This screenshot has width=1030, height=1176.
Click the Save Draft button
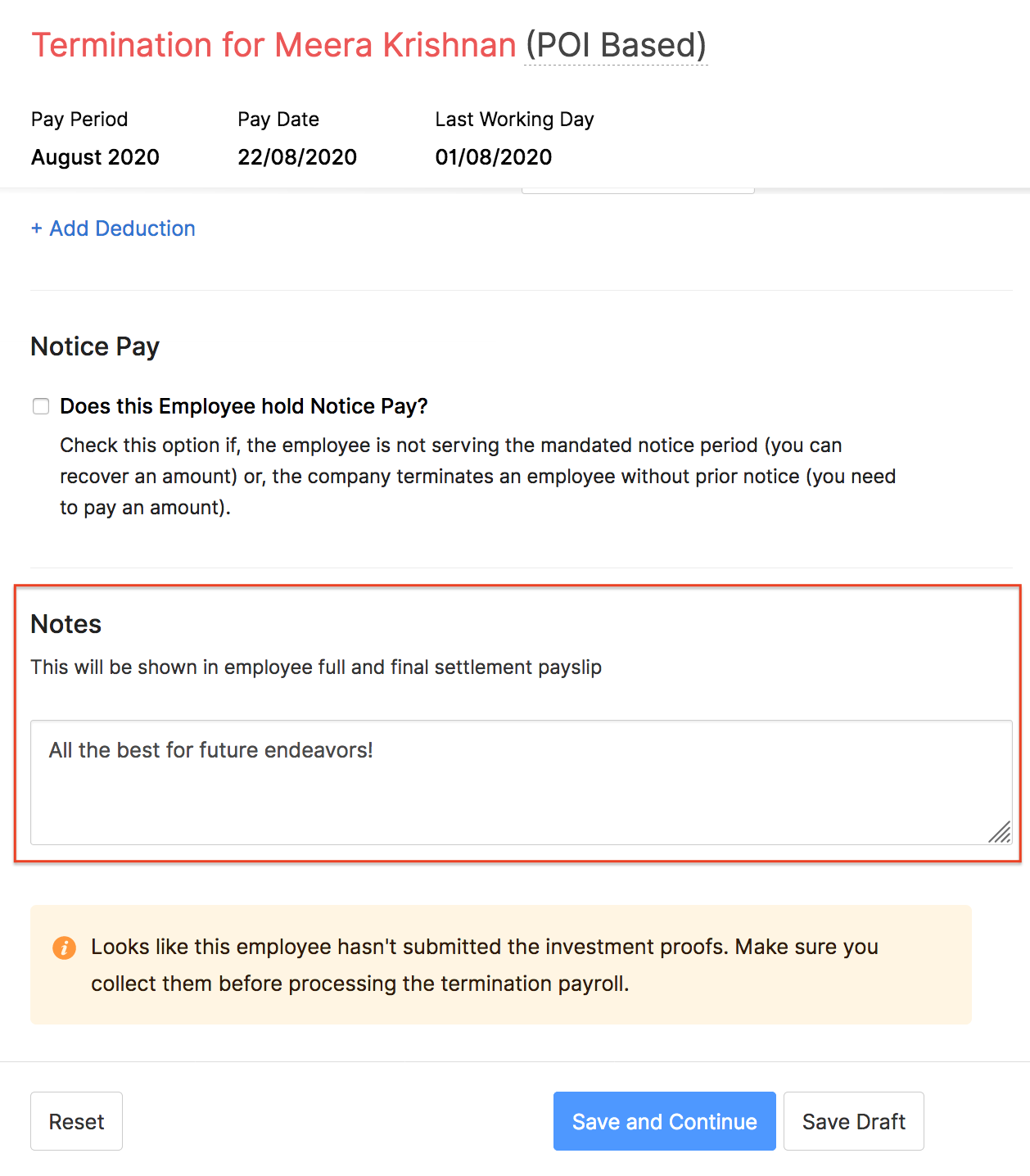click(x=853, y=1121)
